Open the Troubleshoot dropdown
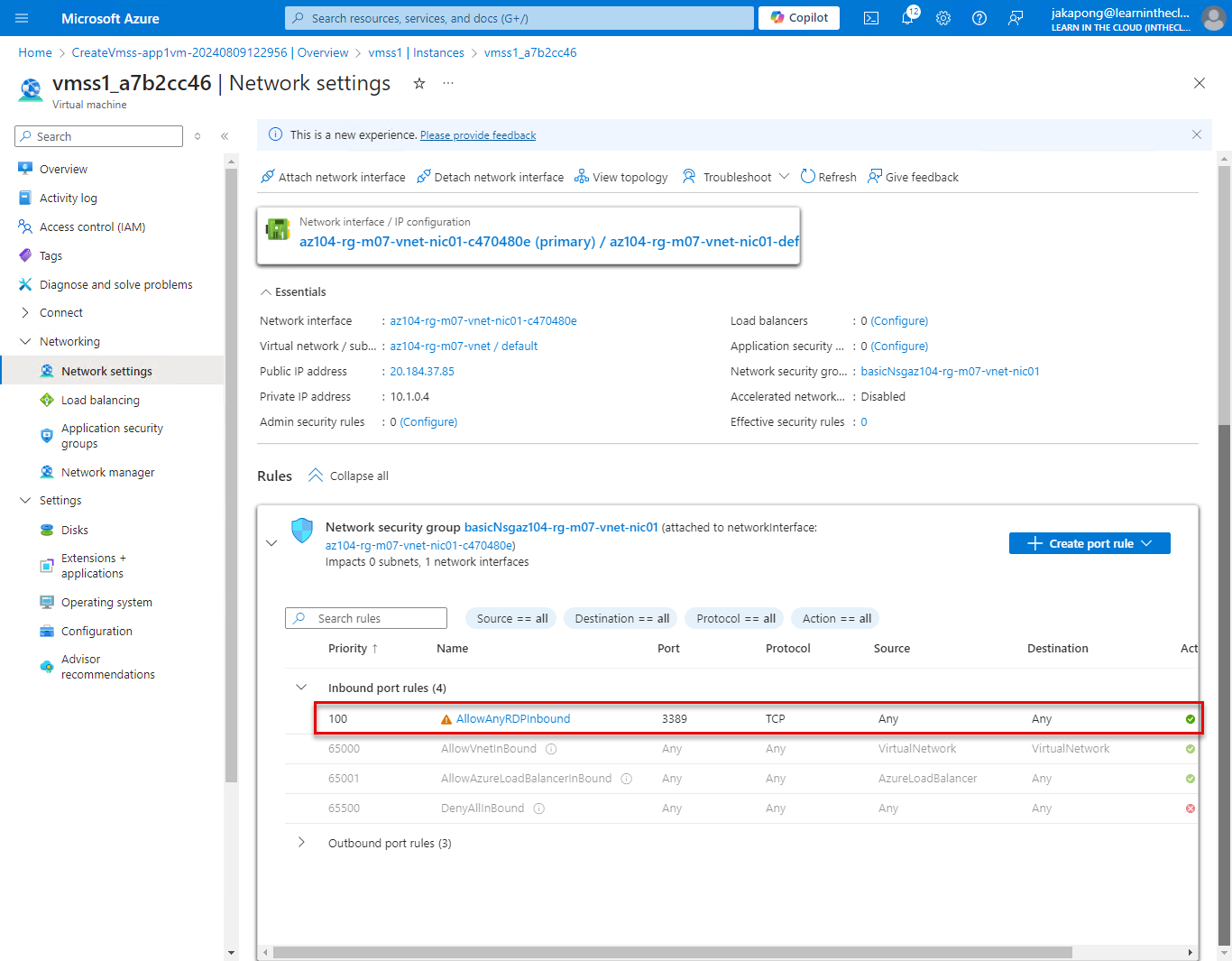Screen dimensions: 1232x961 pos(736,177)
